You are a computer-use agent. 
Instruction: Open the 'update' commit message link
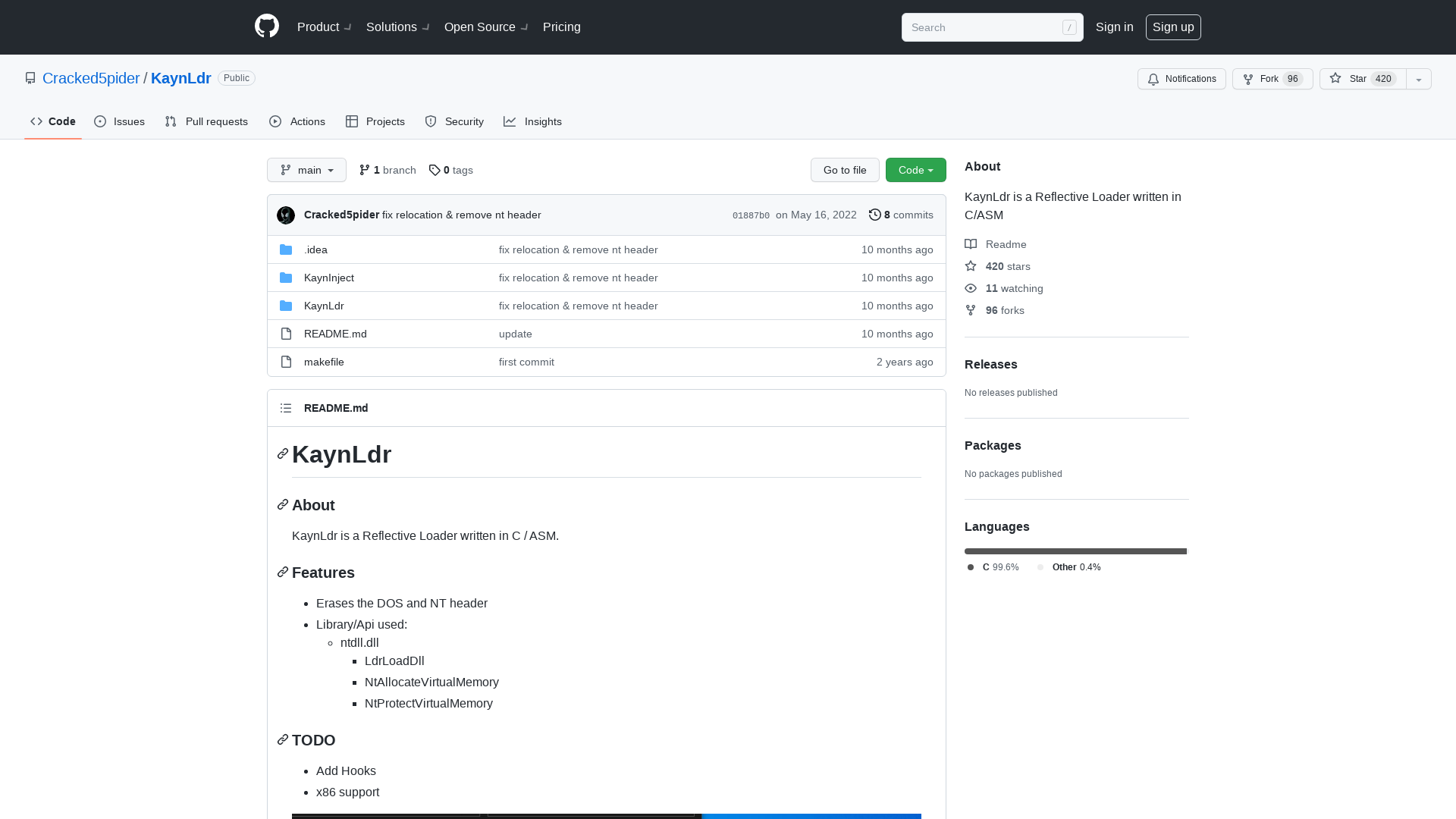click(x=516, y=334)
